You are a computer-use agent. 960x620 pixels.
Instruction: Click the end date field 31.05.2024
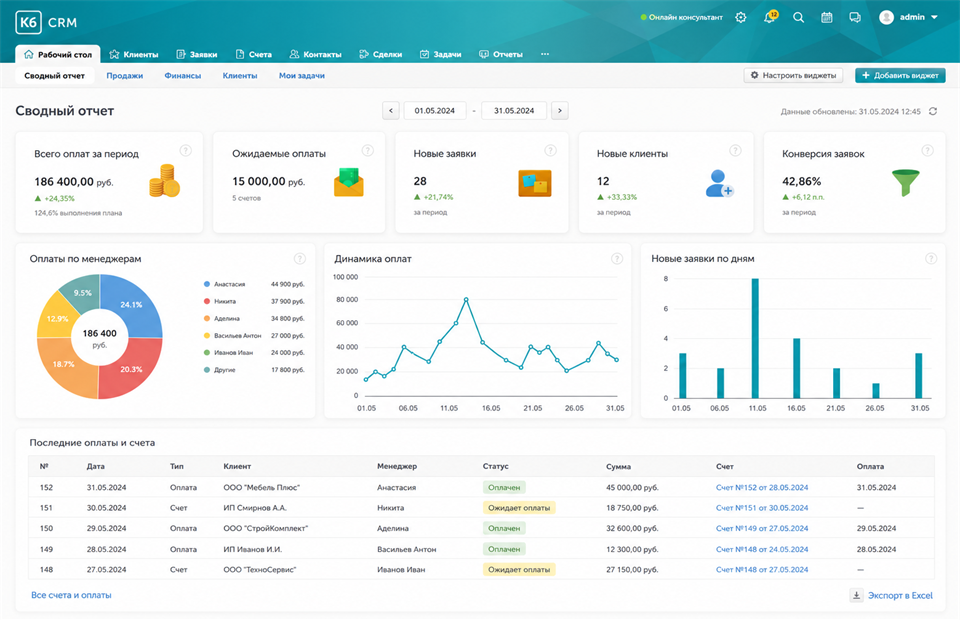pos(514,111)
